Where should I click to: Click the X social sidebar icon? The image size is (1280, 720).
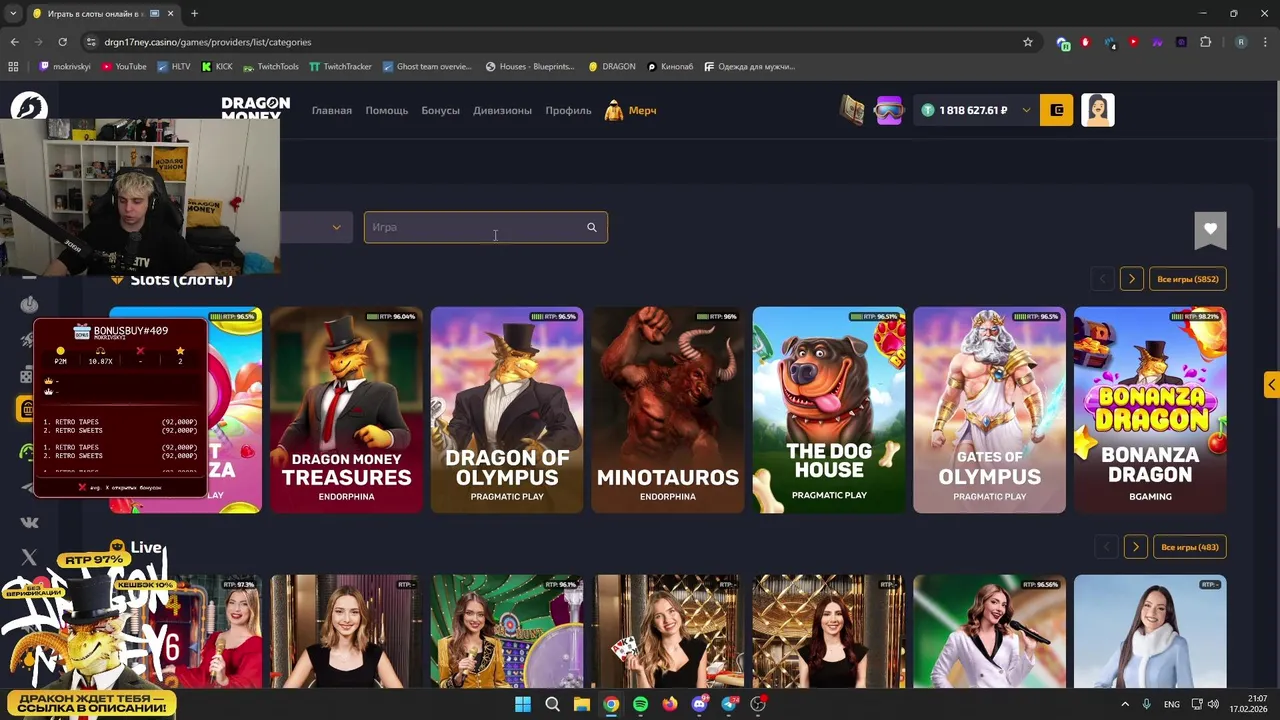pyautogui.click(x=29, y=557)
